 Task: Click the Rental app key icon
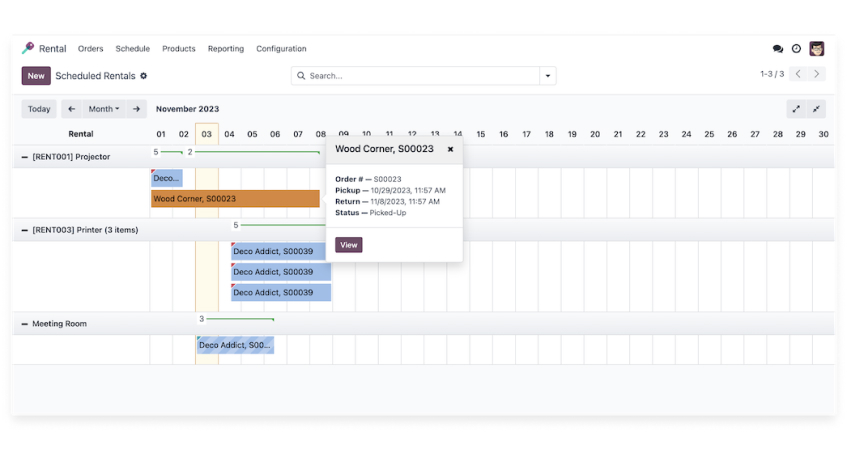coord(28,48)
